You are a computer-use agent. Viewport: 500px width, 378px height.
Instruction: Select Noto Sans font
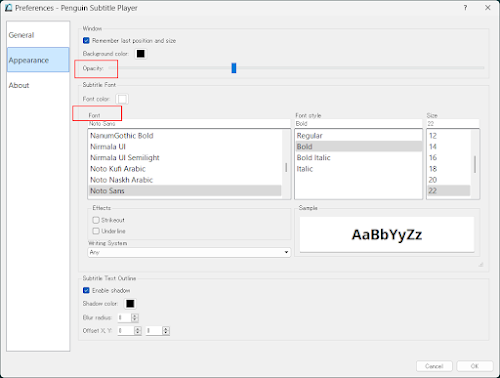point(185,191)
